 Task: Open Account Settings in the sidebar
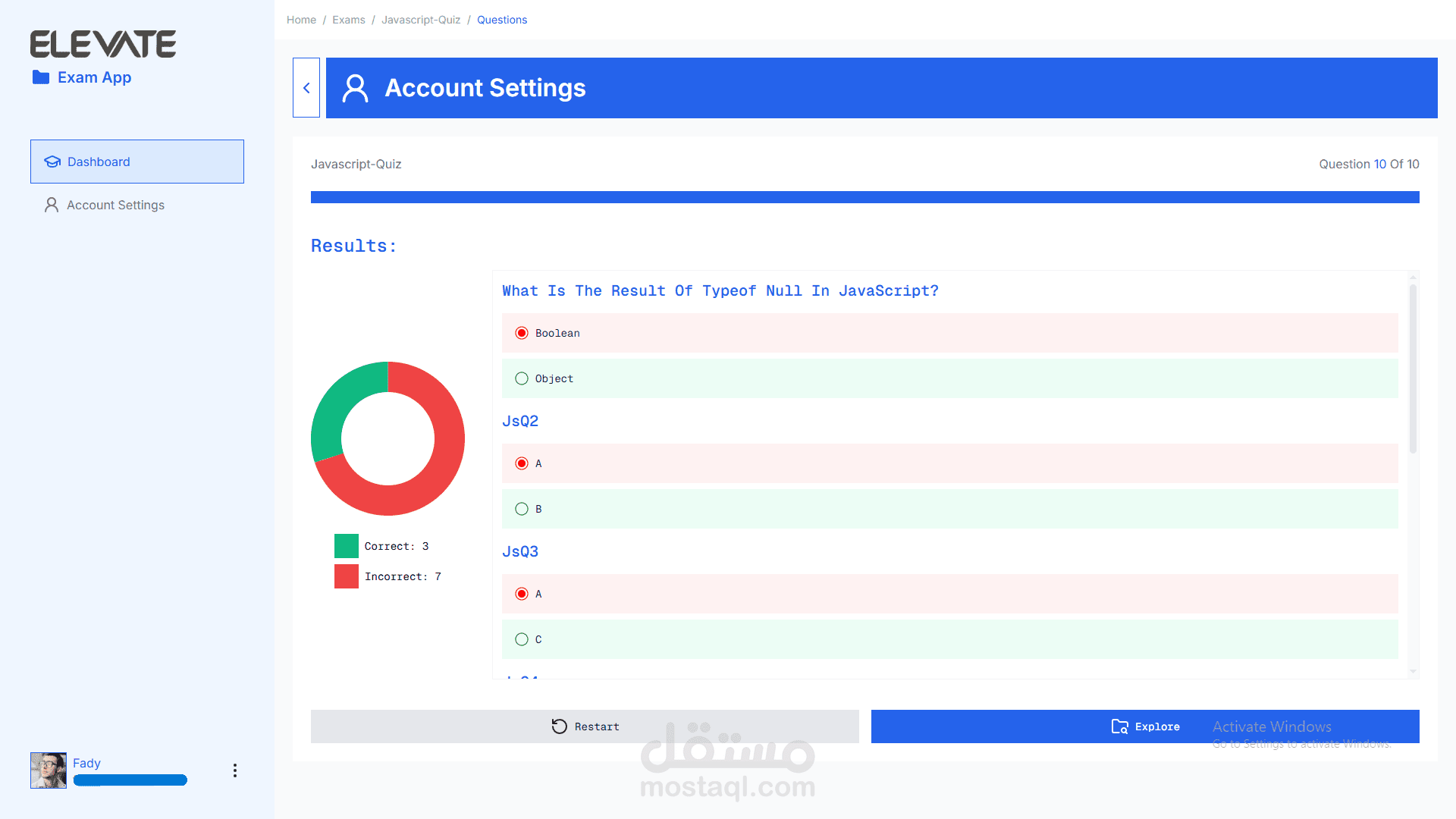[115, 205]
